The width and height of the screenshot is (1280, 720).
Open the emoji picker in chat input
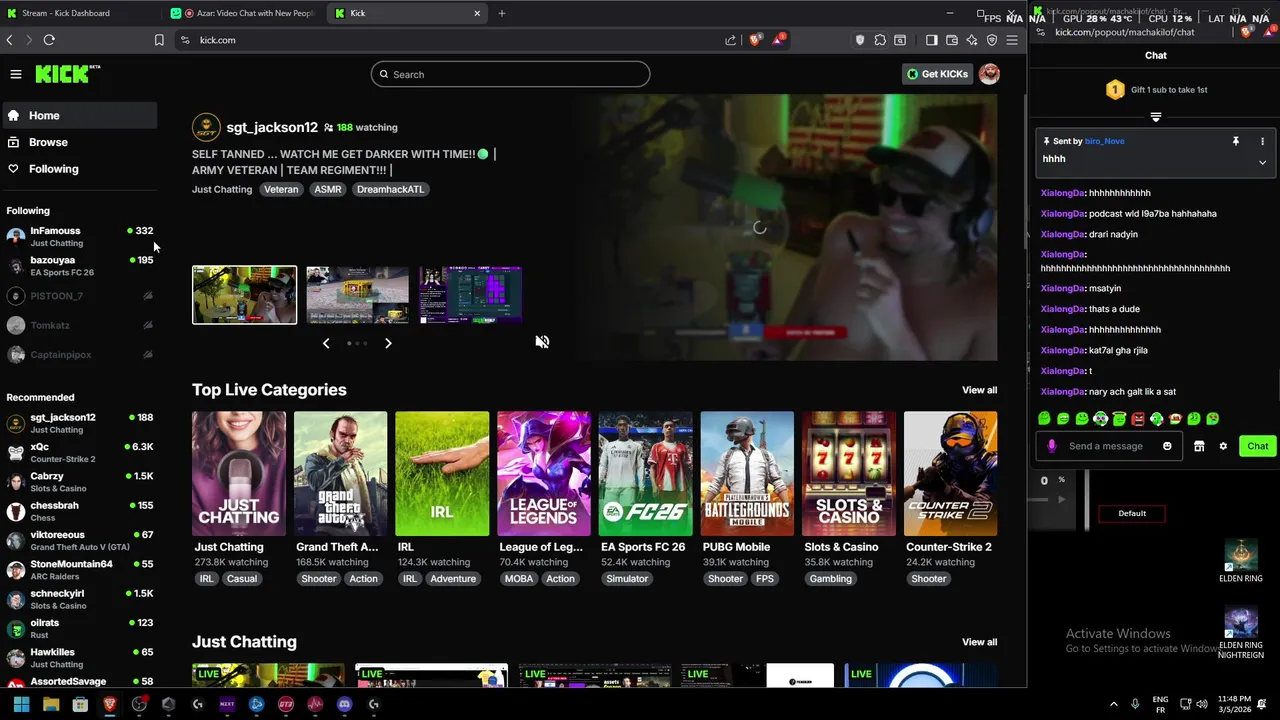[1167, 446]
